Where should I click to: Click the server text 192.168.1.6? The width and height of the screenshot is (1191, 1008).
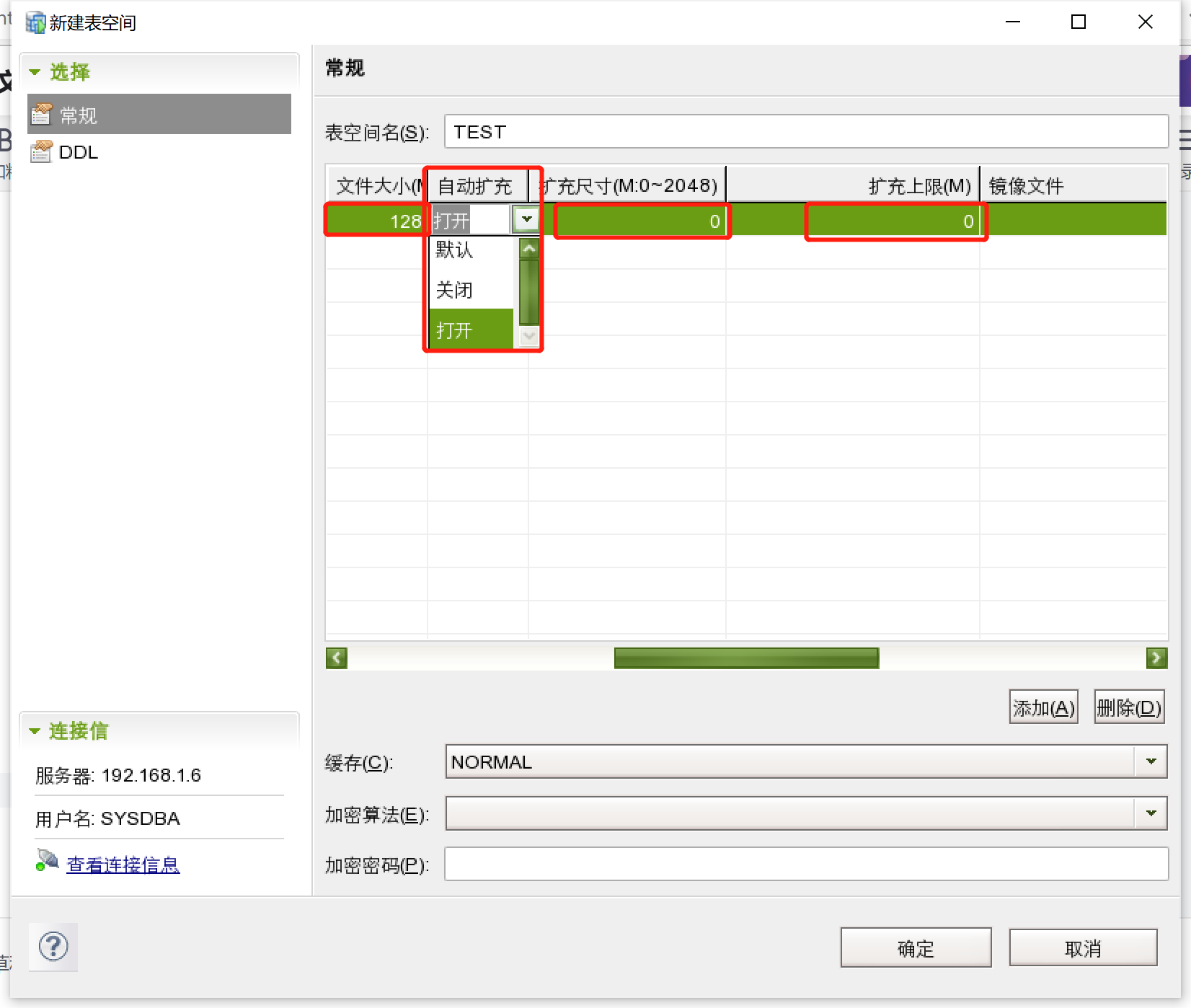pos(151,775)
